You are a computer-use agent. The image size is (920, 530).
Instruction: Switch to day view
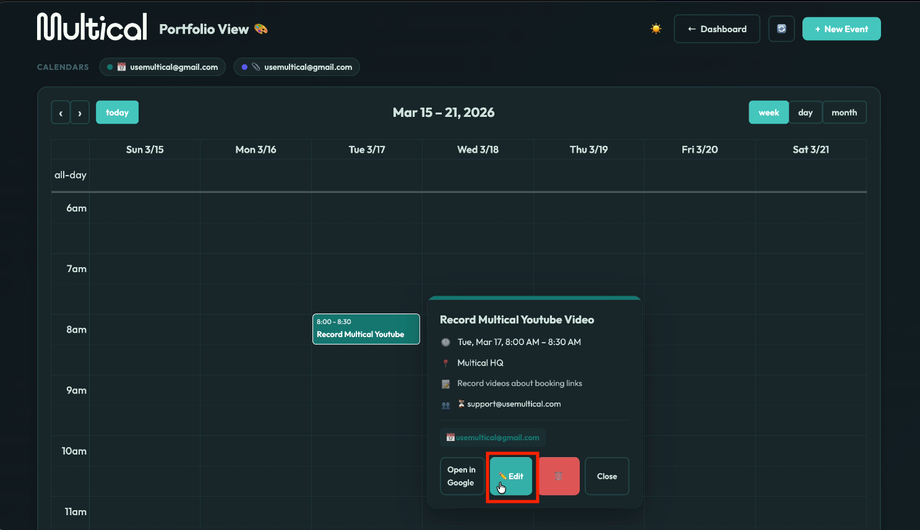pos(805,113)
